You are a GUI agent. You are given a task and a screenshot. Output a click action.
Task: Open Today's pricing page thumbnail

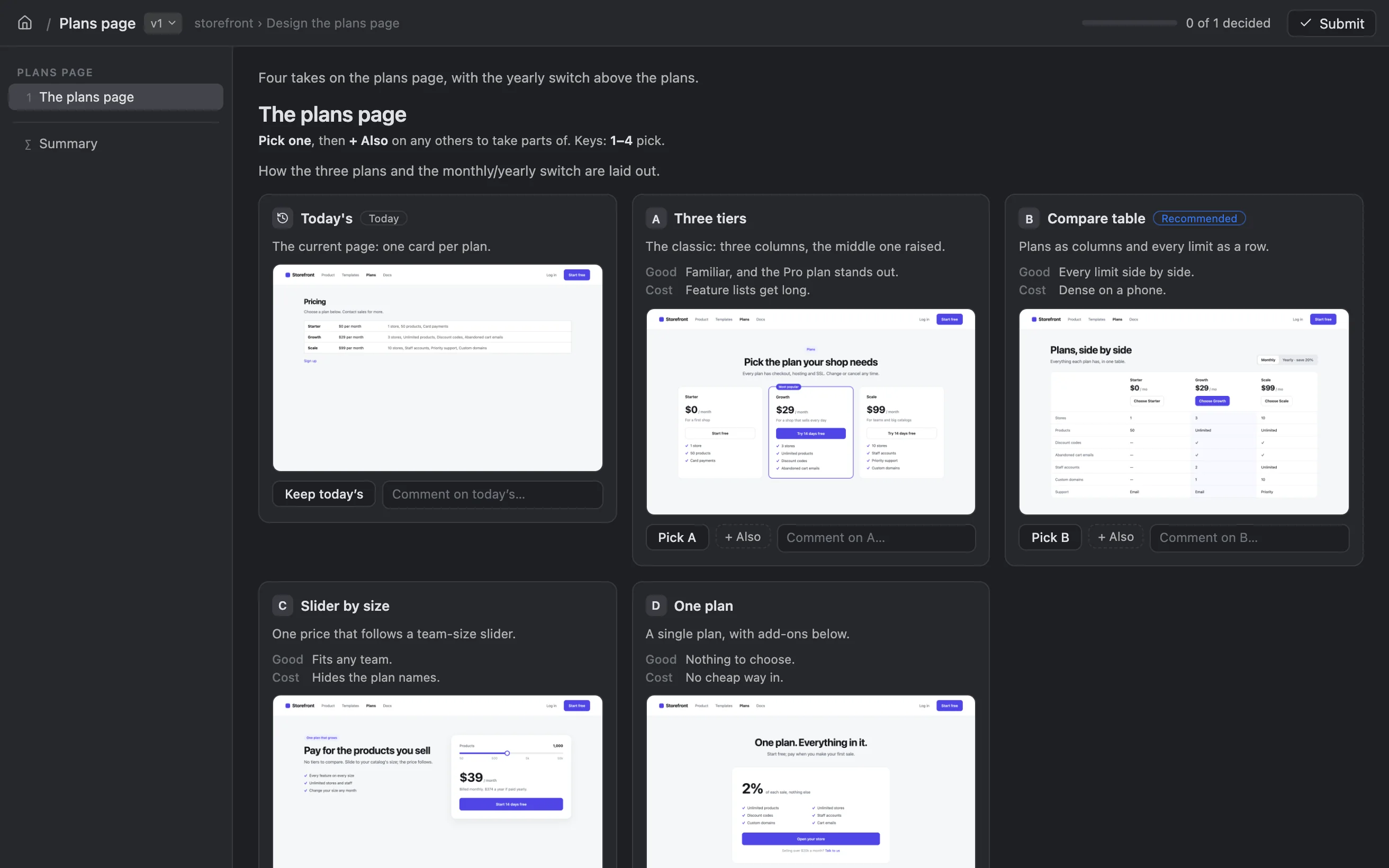pos(437,368)
